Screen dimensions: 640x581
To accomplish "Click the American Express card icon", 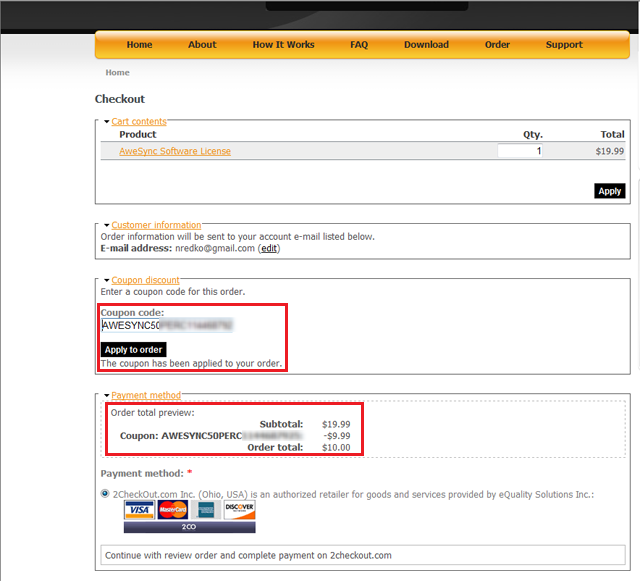I will (x=206, y=511).
